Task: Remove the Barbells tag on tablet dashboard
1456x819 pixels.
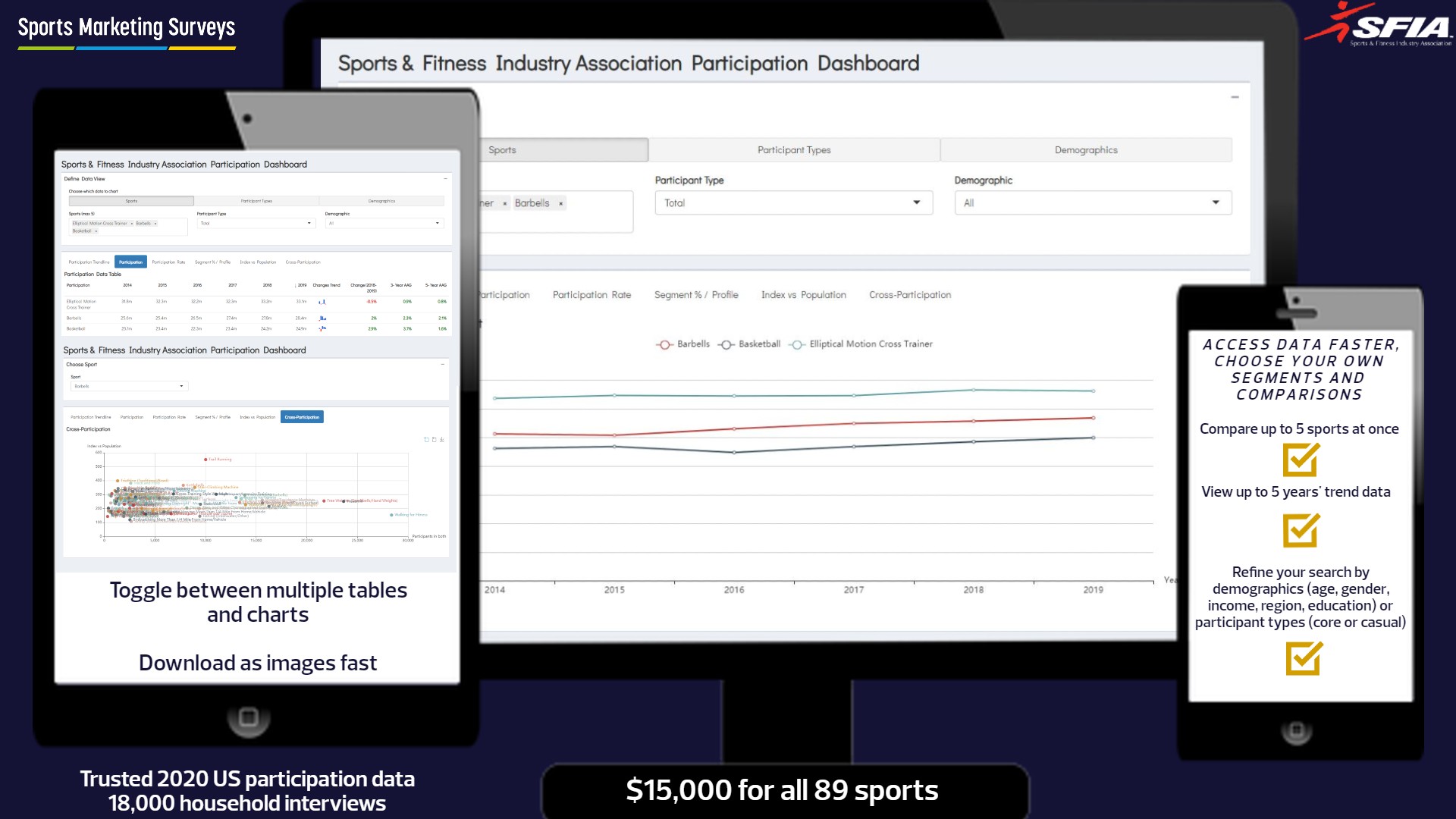Action: click(155, 224)
